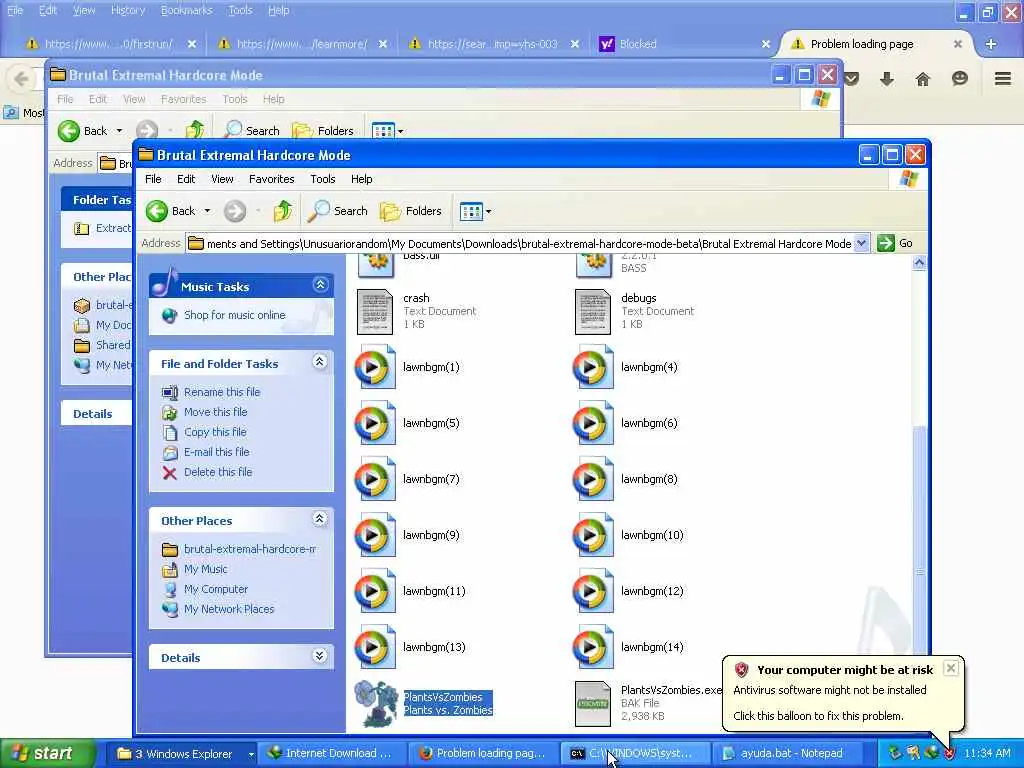Toggle Folders pane in front Explorer window
1024x768 pixels.
click(x=411, y=211)
